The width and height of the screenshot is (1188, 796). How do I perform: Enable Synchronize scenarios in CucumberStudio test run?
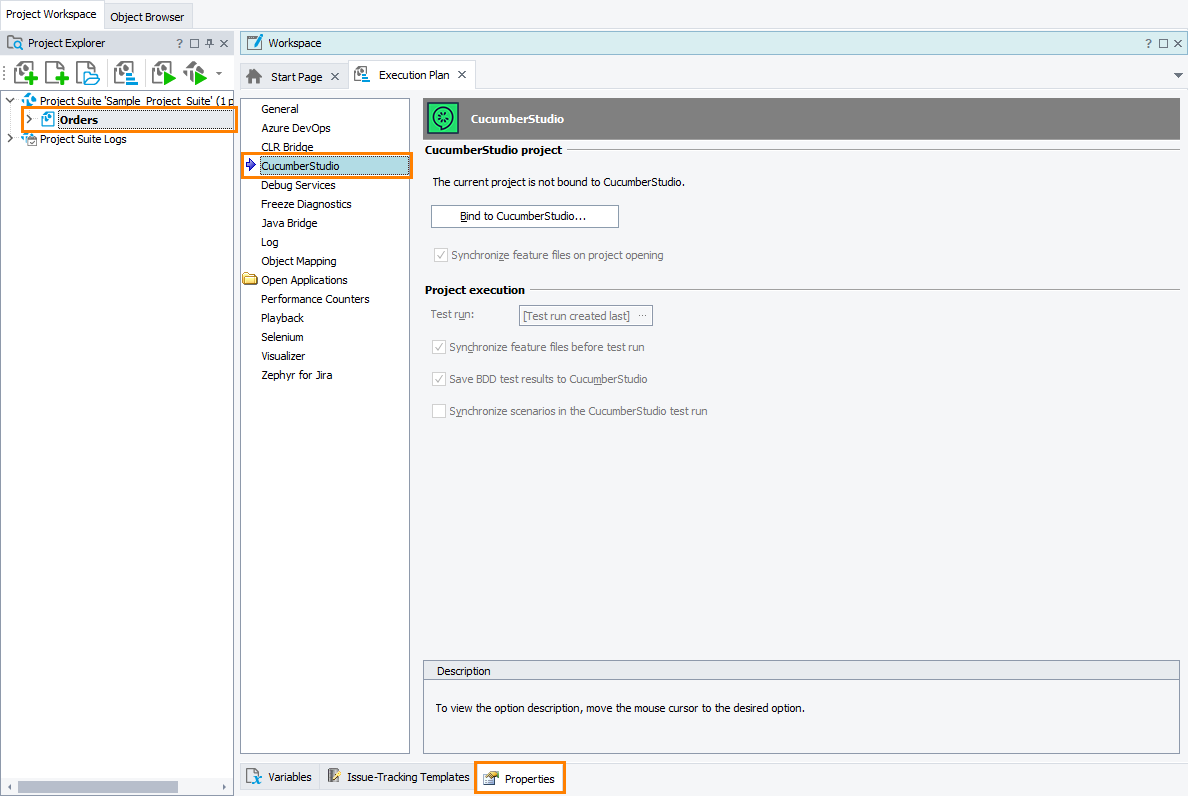tap(439, 411)
